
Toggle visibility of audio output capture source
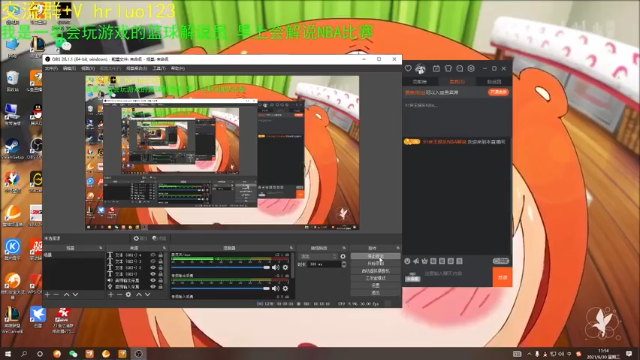[x=153, y=280]
